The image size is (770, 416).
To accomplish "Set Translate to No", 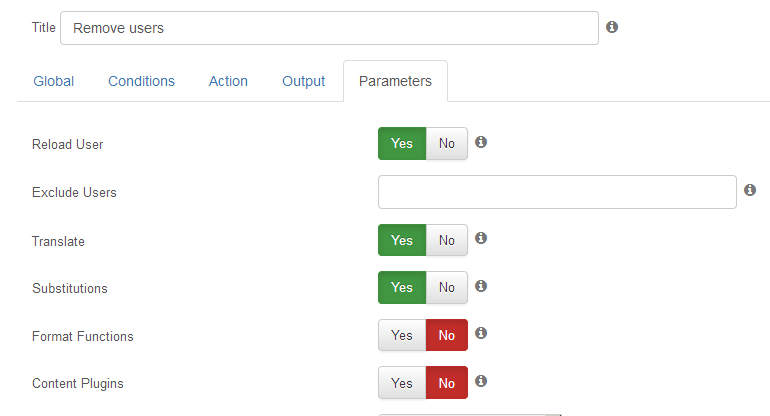I will click(446, 240).
